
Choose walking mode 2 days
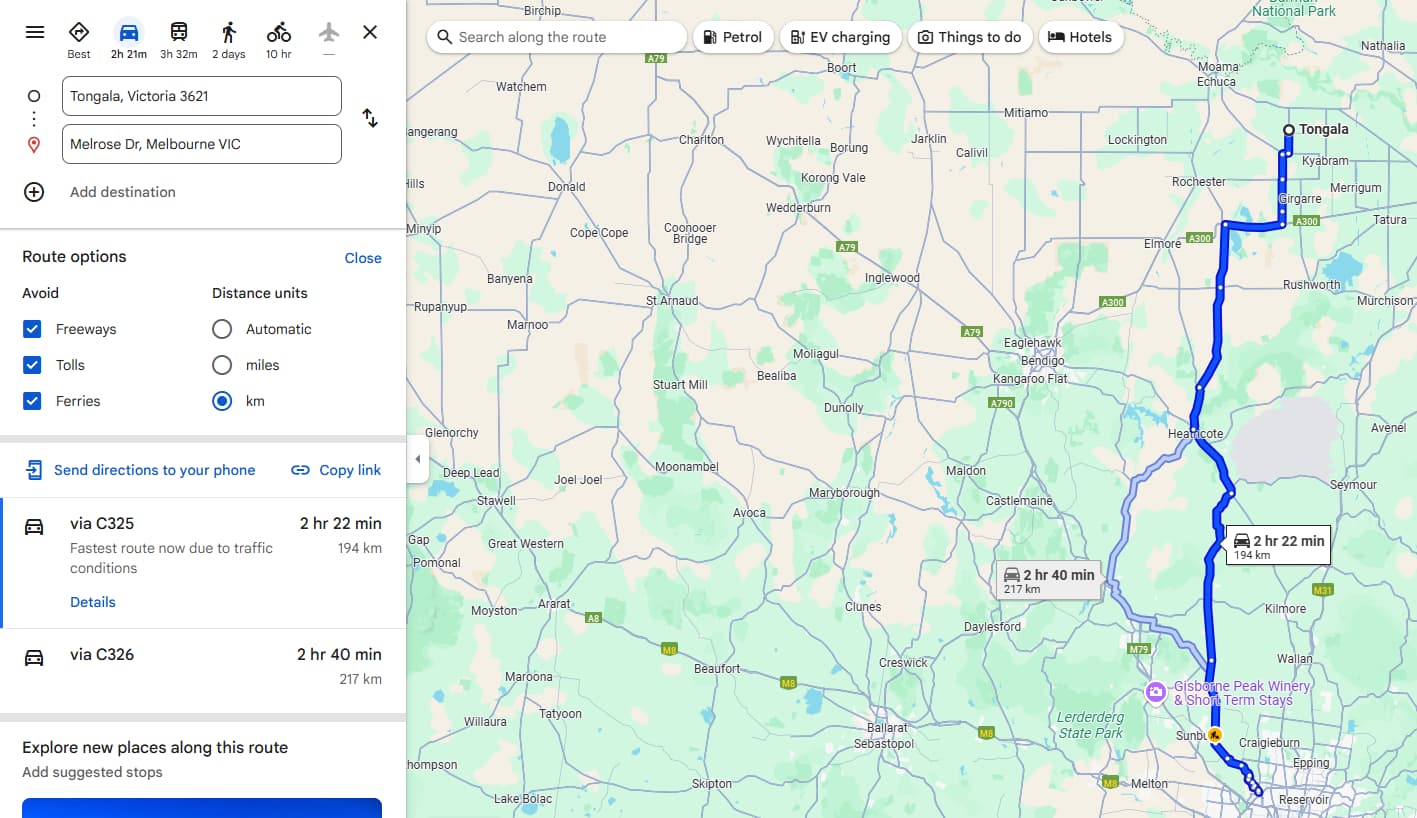[x=229, y=40]
